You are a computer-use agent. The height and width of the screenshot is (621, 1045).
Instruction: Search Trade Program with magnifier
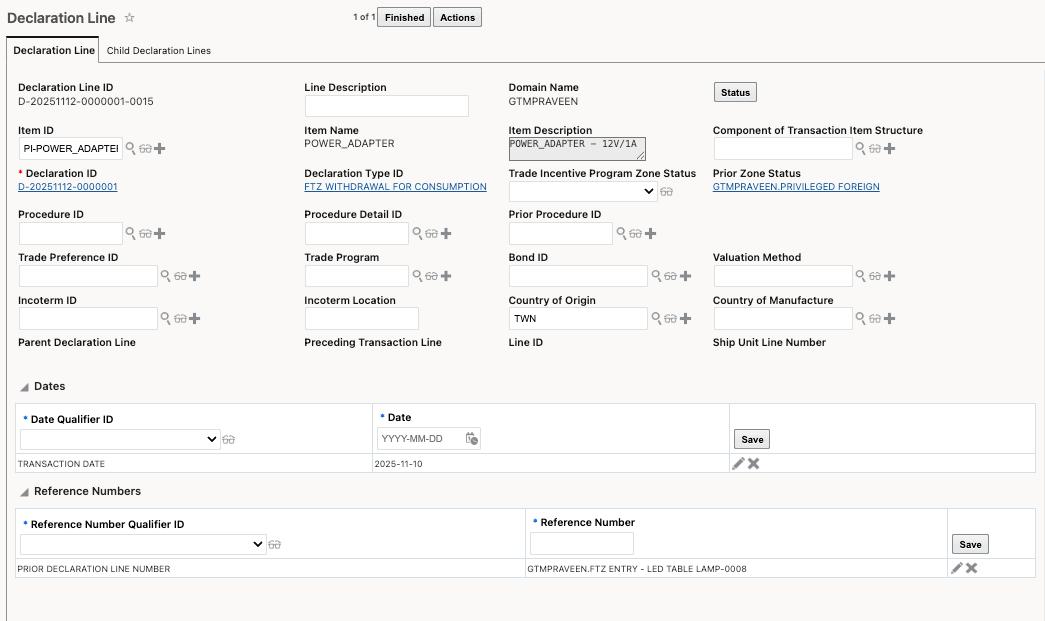tap(417, 276)
